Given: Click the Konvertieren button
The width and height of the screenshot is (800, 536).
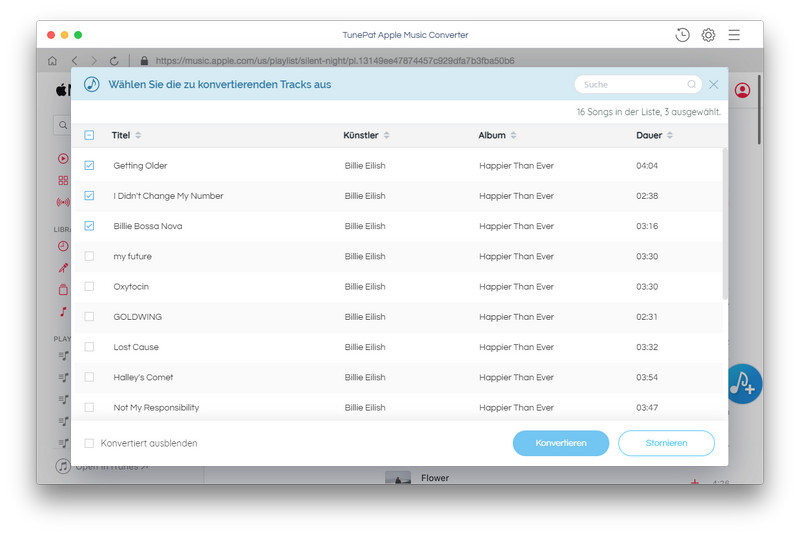Looking at the screenshot, I should (561, 443).
